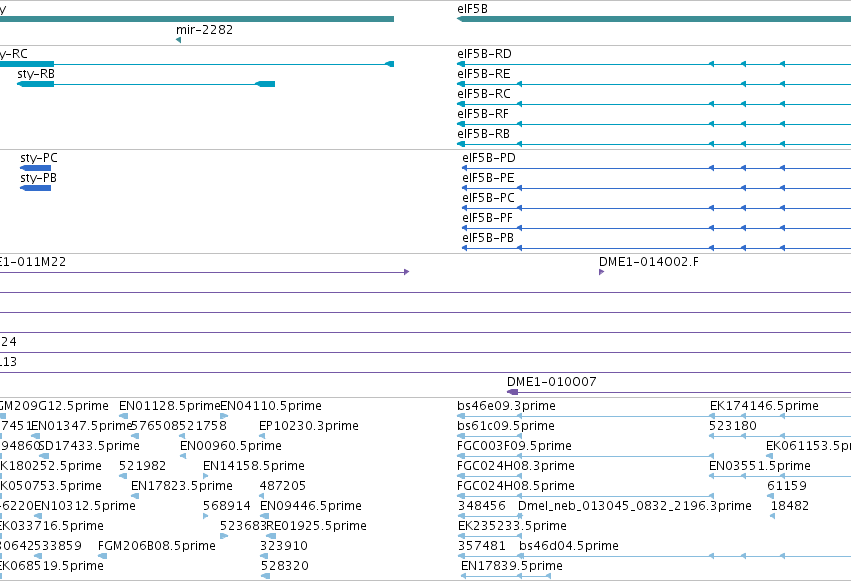
Task: Click EST FGC003F09.5prime
Action: [514, 446]
